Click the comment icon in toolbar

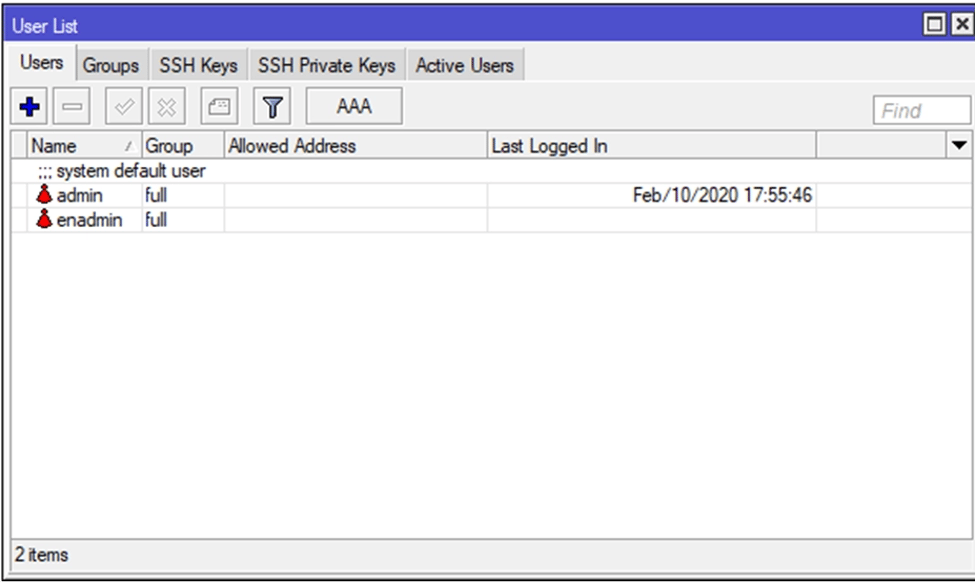219,107
